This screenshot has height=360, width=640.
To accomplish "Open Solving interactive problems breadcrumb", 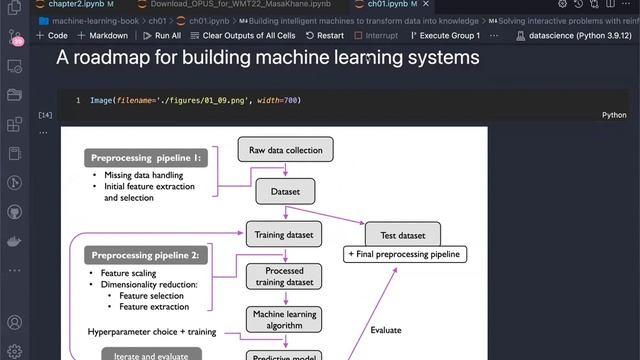I will (564, 21).
